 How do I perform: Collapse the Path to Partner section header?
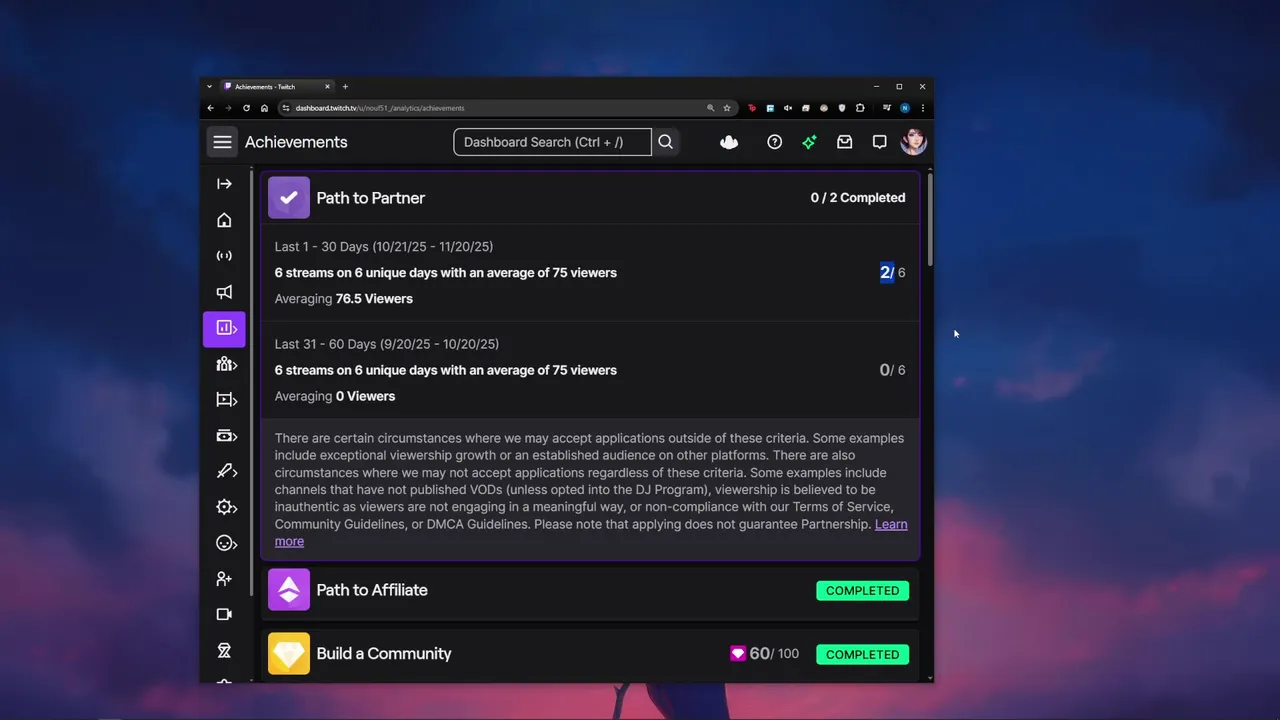point(590,198)
